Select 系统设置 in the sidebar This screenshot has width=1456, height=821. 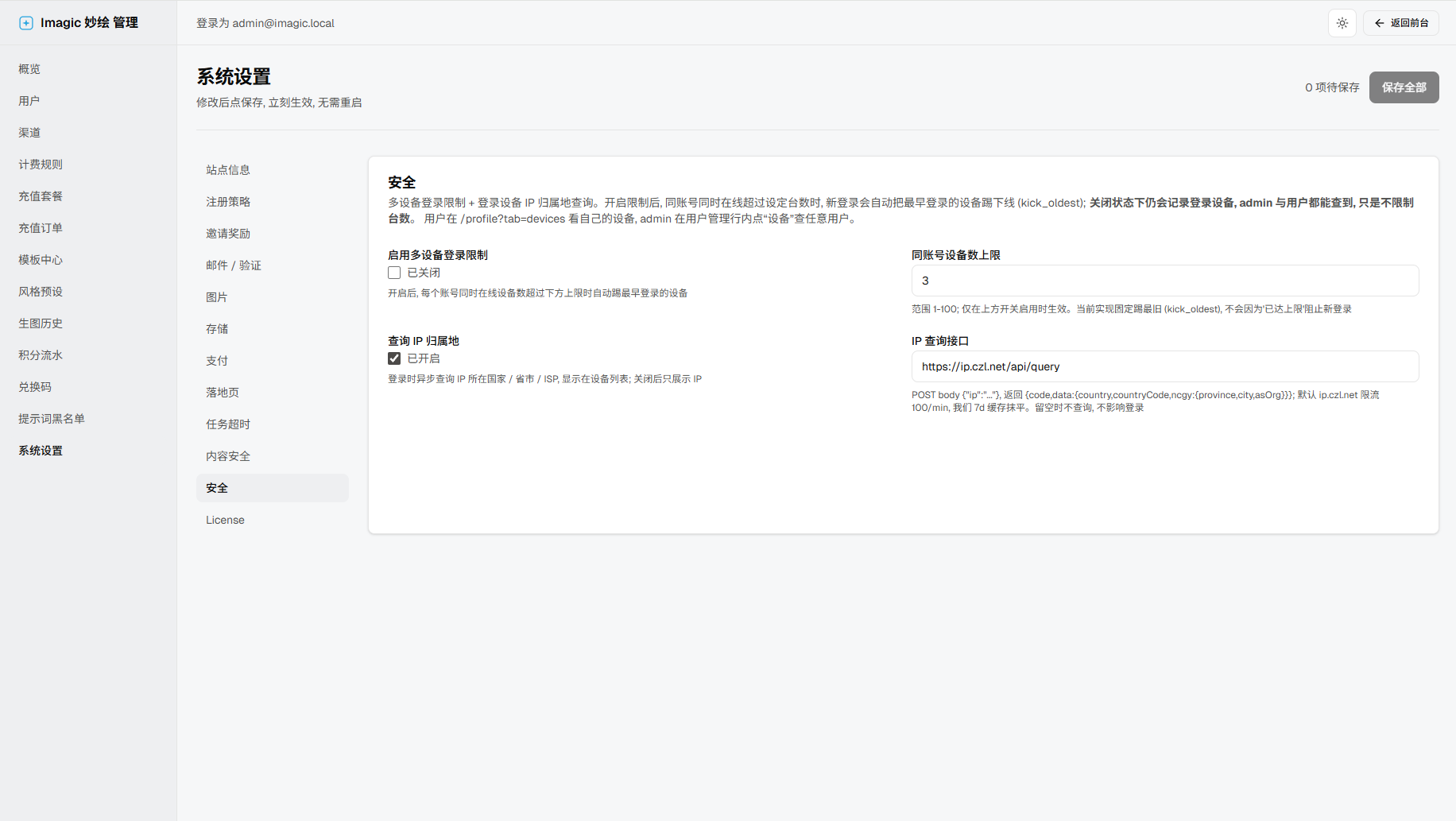pyautogui.click(x=41, y=451)
